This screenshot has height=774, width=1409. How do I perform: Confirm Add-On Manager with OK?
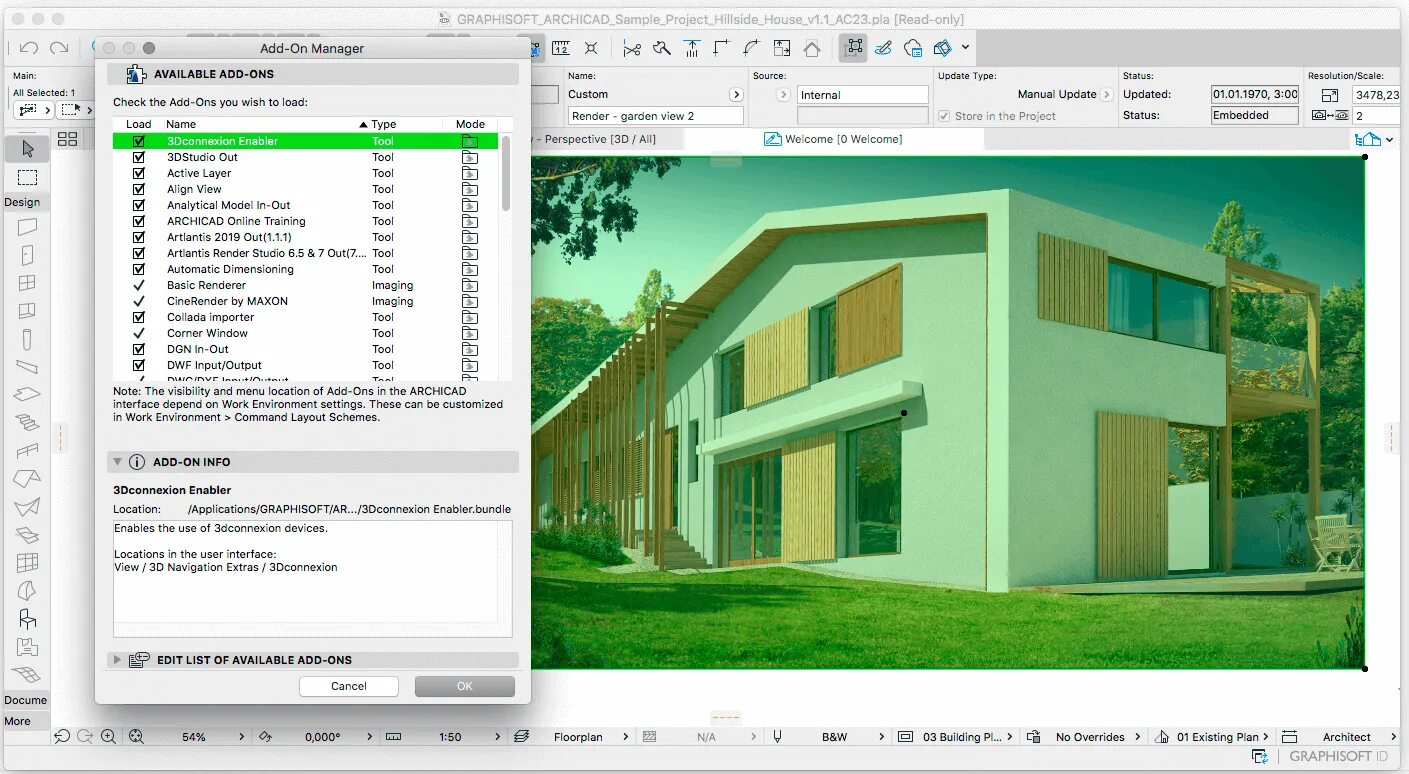click(x=465, y=686)
